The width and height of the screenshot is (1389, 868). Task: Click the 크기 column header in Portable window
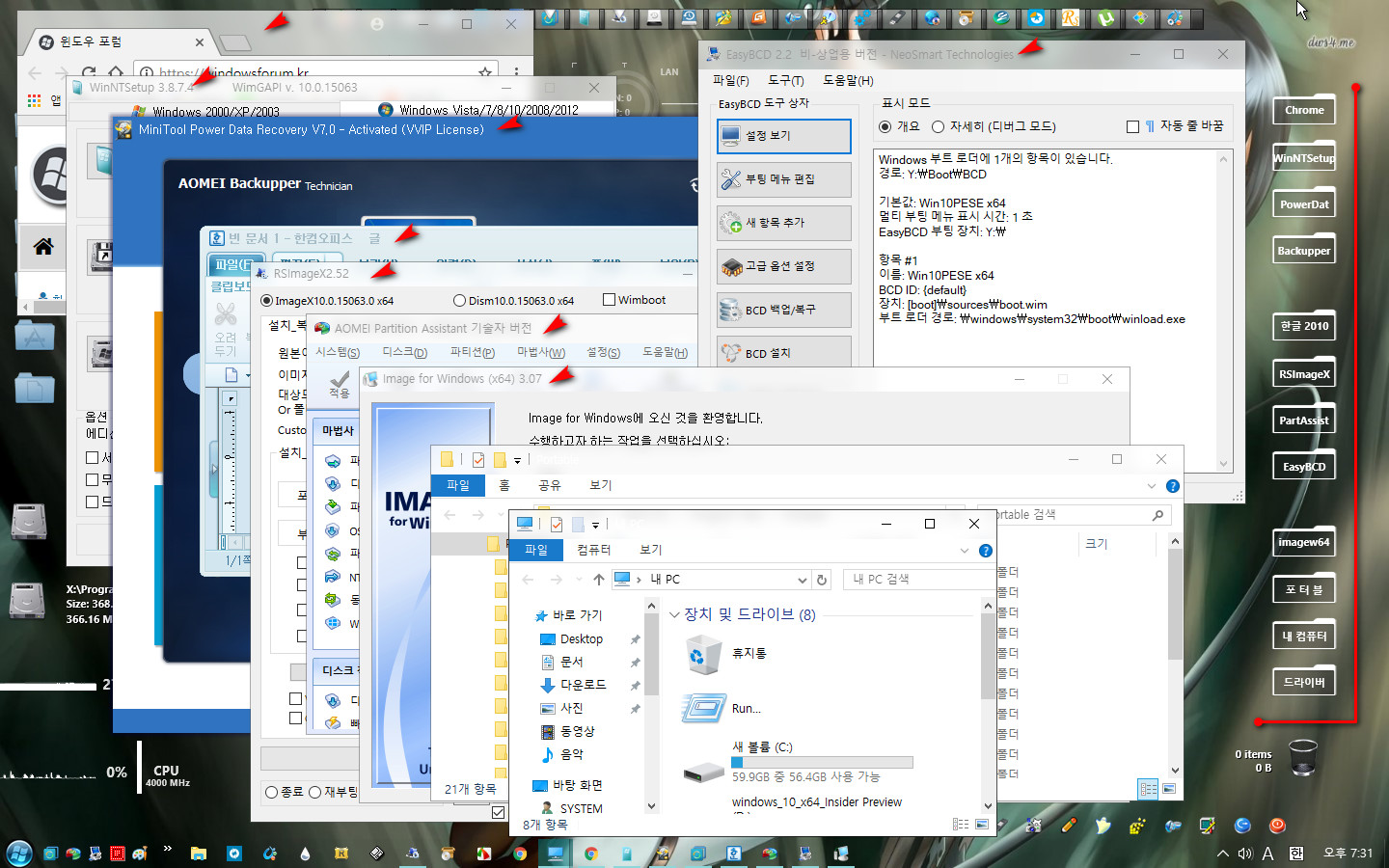click(x=1097, y=544)
